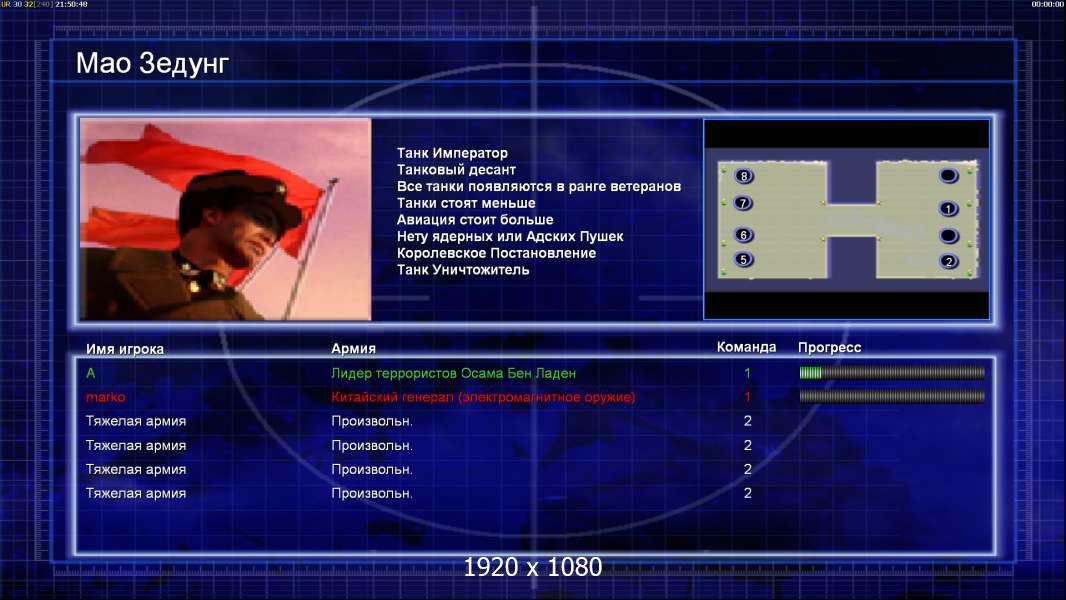Click the H-shaped map preview terrain
The width and height of the screenshot is (1066, 600).
pos(846,219)
